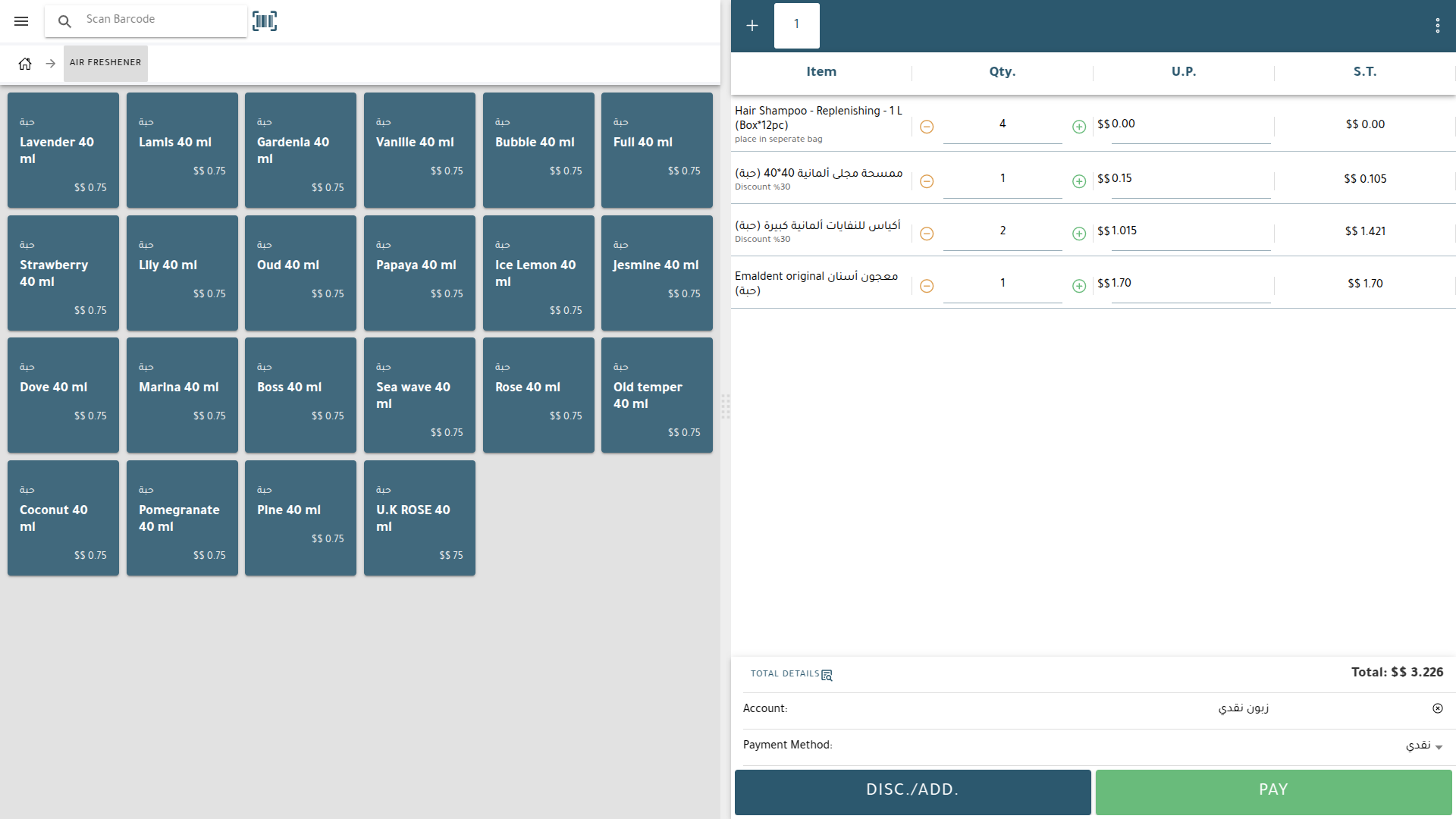Clear the account with circled X
1456x819 pixels.
(x=1438, y=708)
